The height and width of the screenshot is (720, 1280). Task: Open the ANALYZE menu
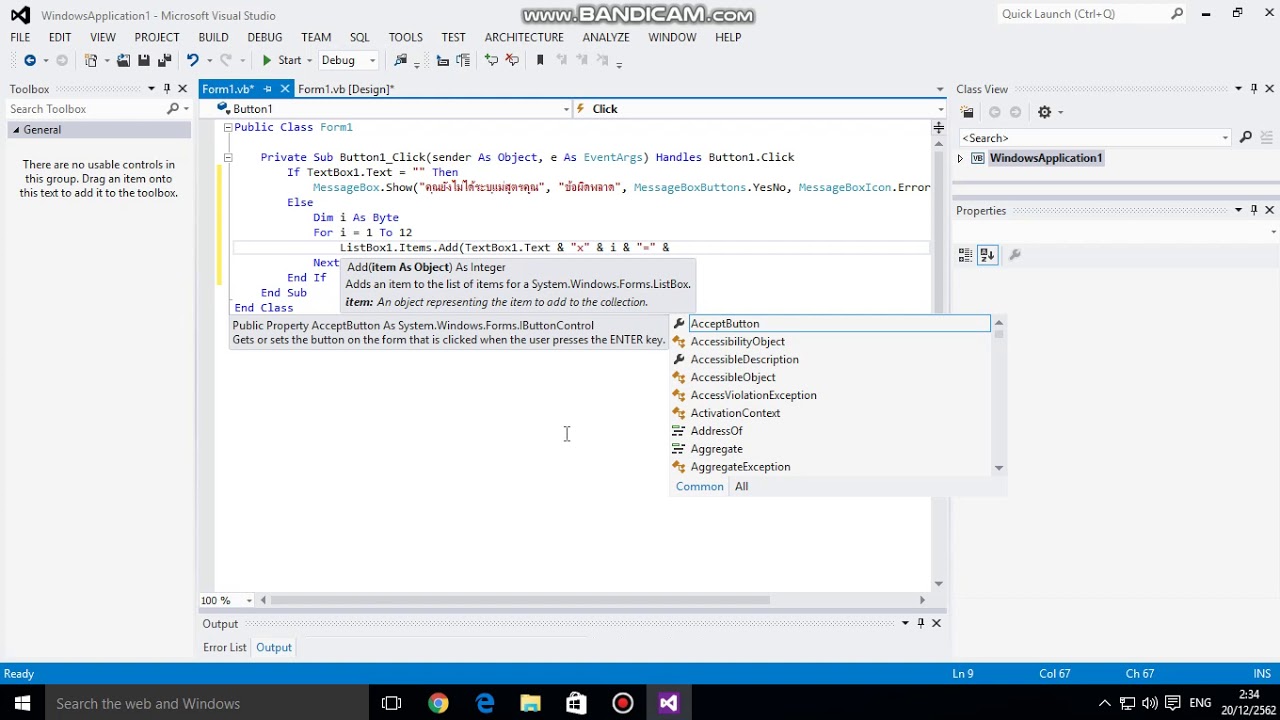click(x=606, y=37)
